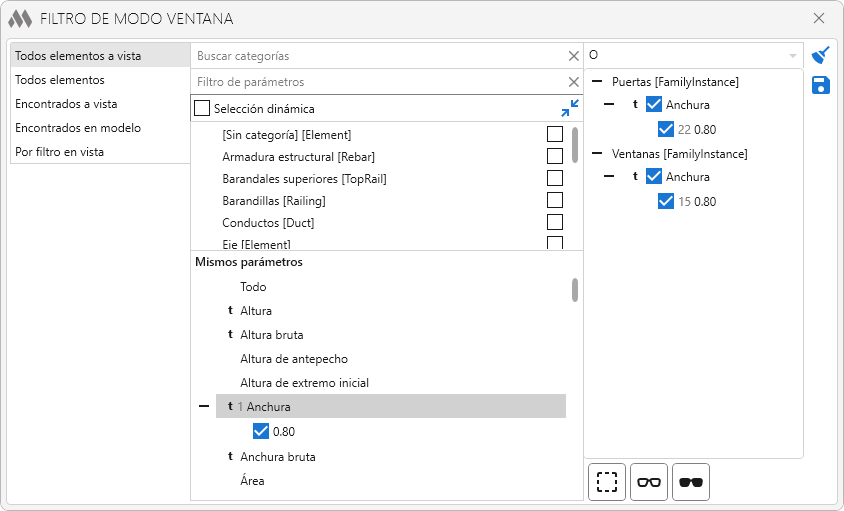Uncheck the 0.80 value under 1 Anchura
The image size is (844, 511).
(x=261, y=432)
